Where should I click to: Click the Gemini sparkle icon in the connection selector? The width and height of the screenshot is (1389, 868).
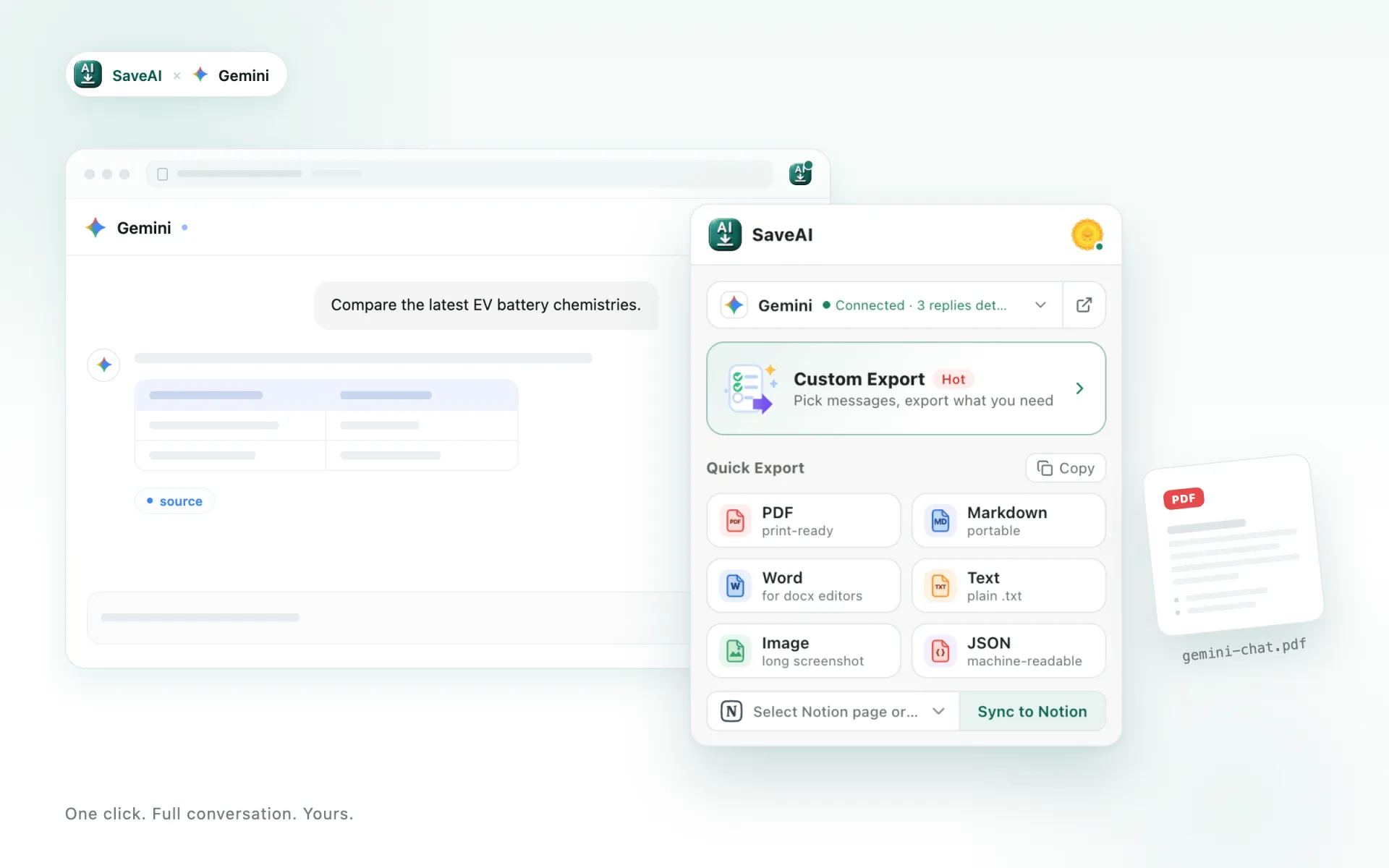(734, 305)
